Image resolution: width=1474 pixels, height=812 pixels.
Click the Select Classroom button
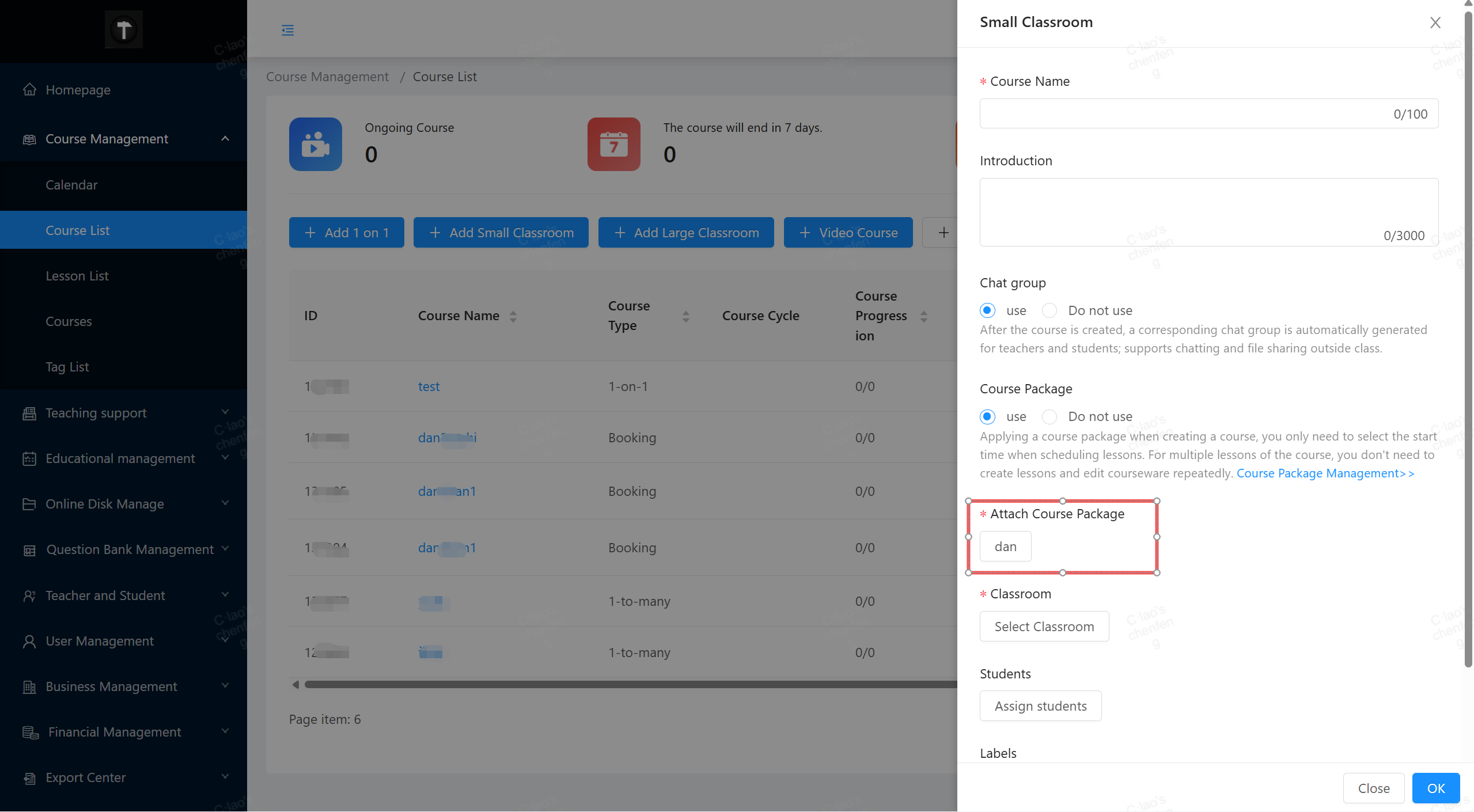click(x=1044, y=627)
